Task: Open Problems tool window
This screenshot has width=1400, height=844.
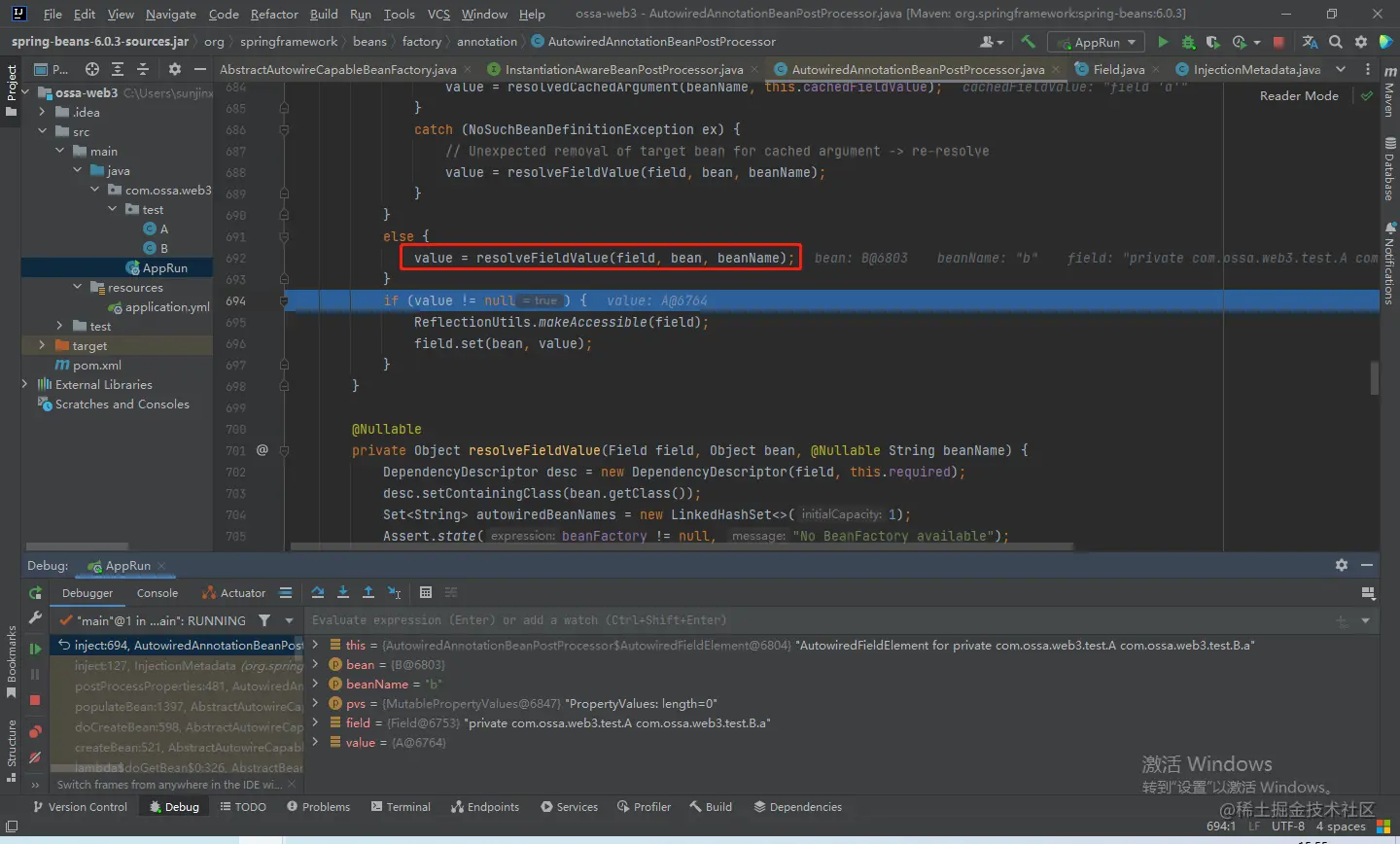Action: 318,807
